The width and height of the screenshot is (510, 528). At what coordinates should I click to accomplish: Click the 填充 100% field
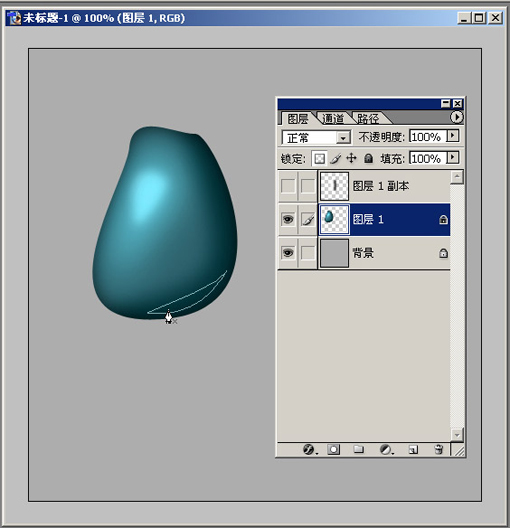point(428,158)
